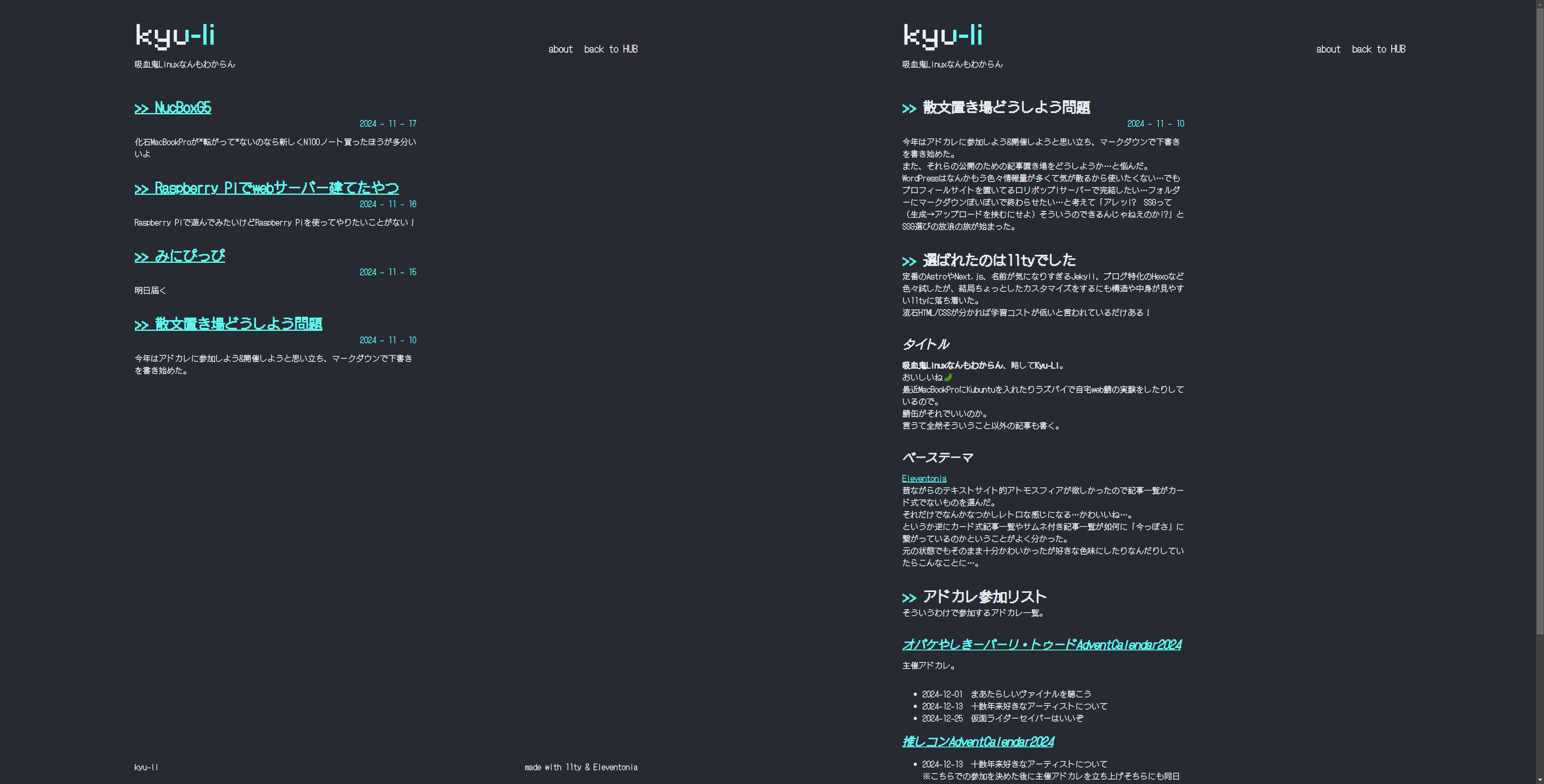Image resolution: width=1544 pixels, height=784 pixels.
Task: Click the footer text kyu-li
Action: 146,767
